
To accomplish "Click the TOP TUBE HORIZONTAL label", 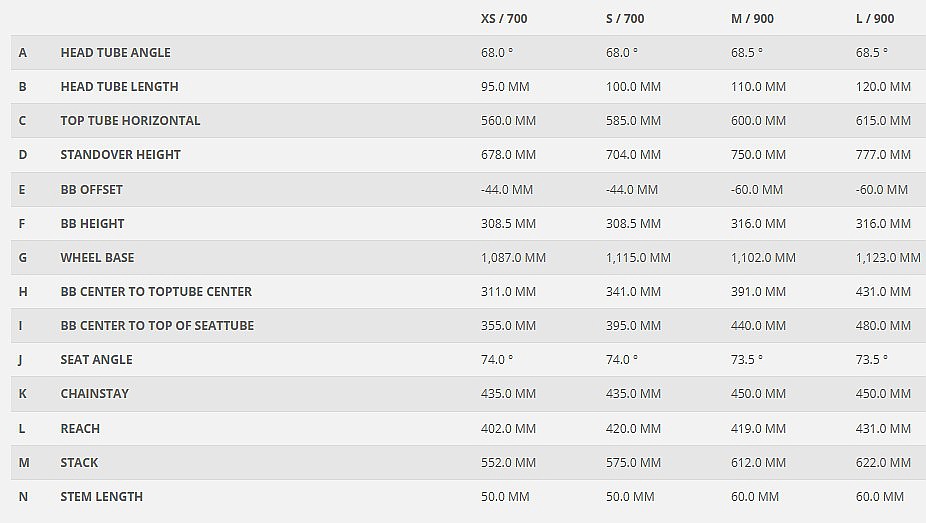I will pos(130,120).
